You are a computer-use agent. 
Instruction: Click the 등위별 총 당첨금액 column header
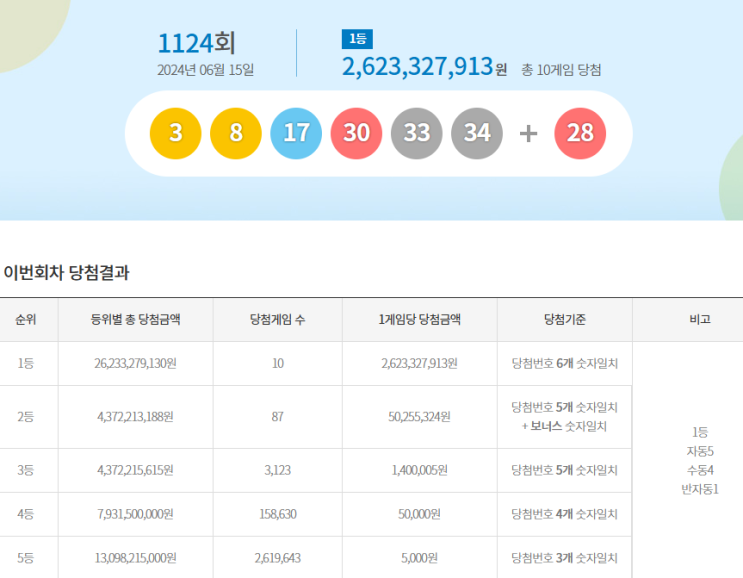click(136, 319)
